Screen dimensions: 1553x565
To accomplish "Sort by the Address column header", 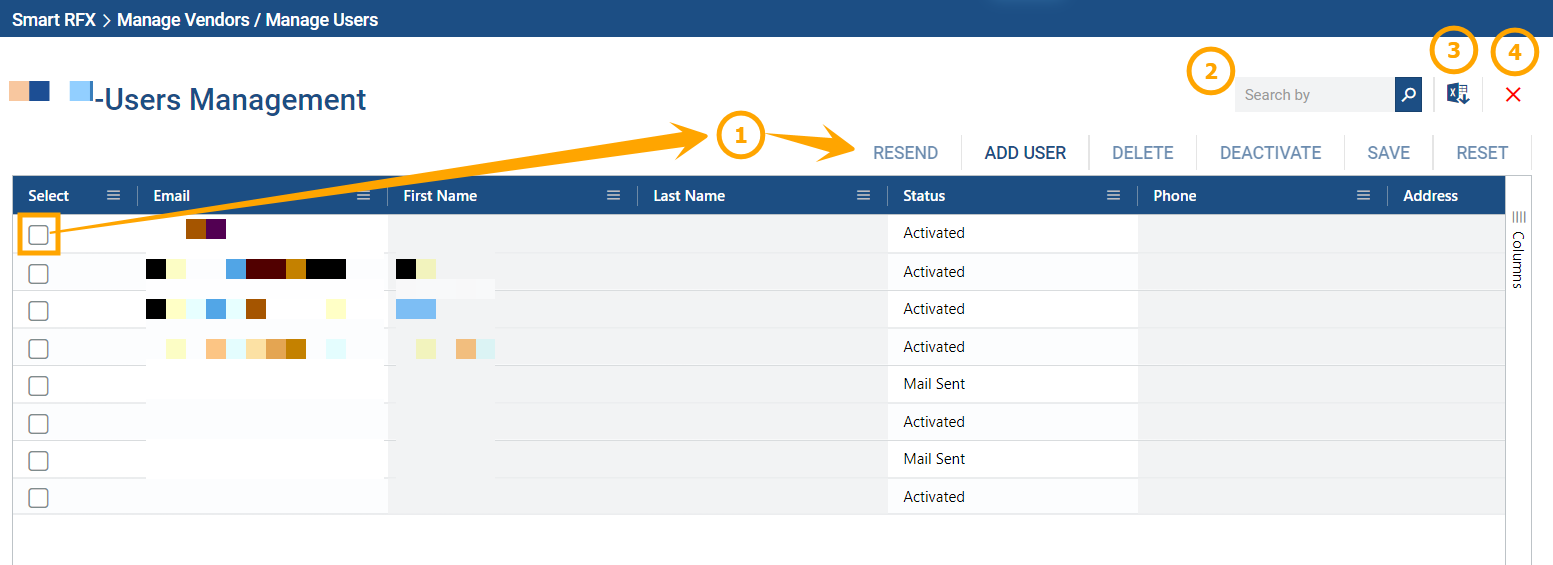I will pos(1430,196).
